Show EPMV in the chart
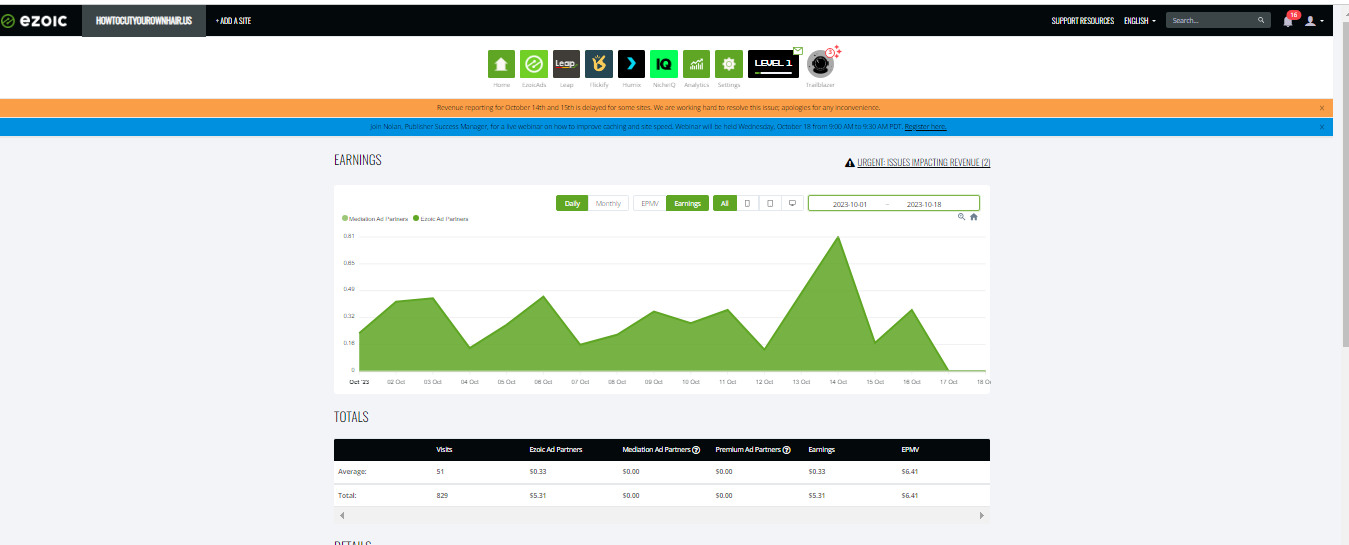The image size is (1349, 545). [650, 203]
